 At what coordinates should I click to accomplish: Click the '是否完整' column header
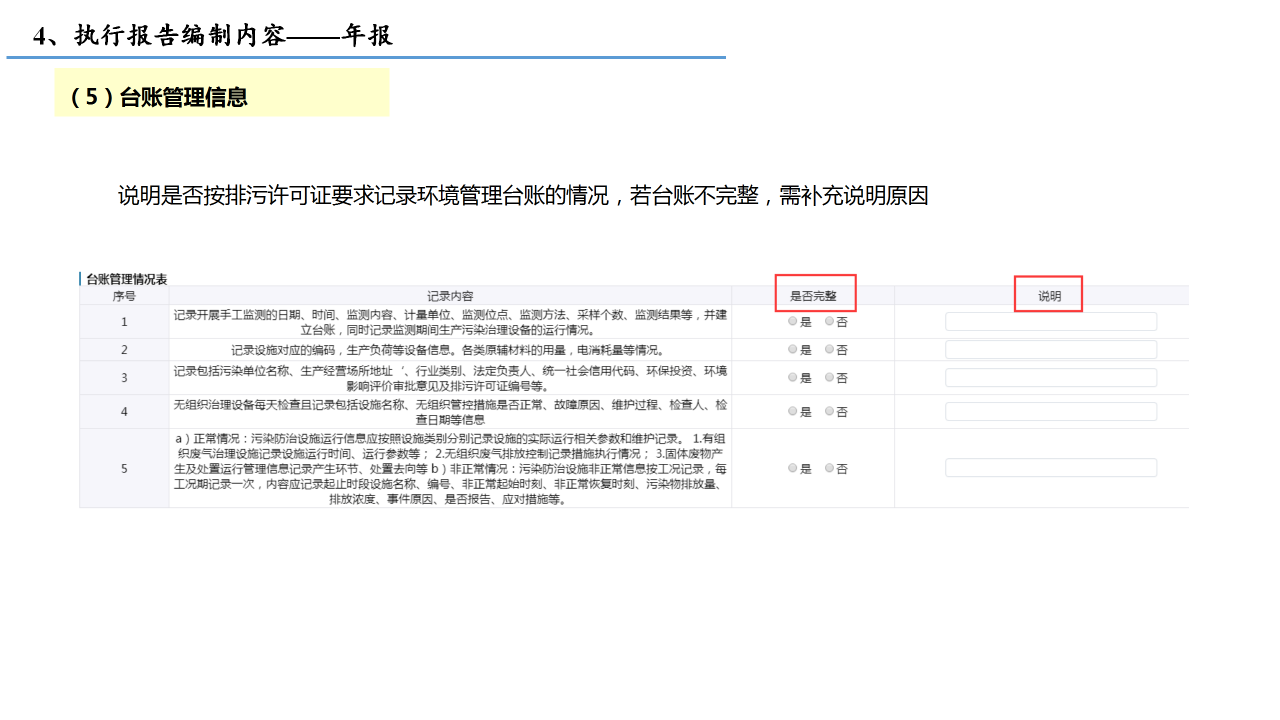[x=813, y=296]
